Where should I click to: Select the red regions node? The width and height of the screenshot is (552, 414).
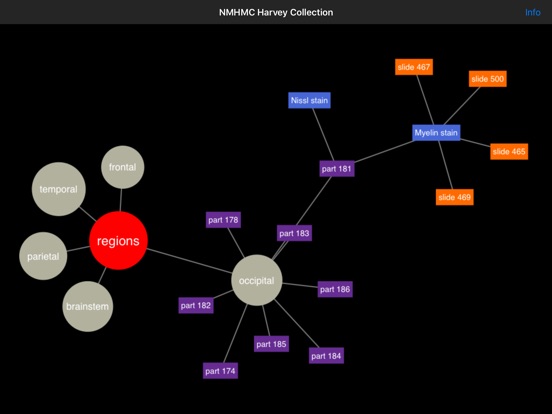click(x=118, y=241)
